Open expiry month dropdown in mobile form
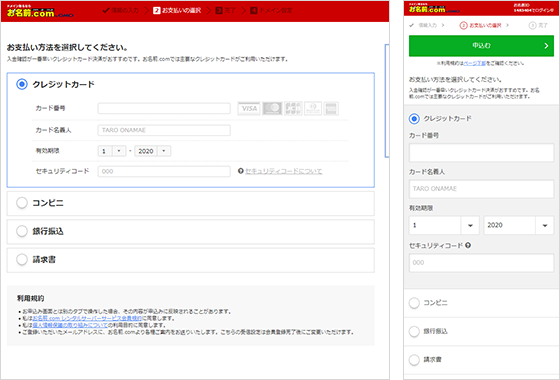560x380 pixels. tap(444, 225)
